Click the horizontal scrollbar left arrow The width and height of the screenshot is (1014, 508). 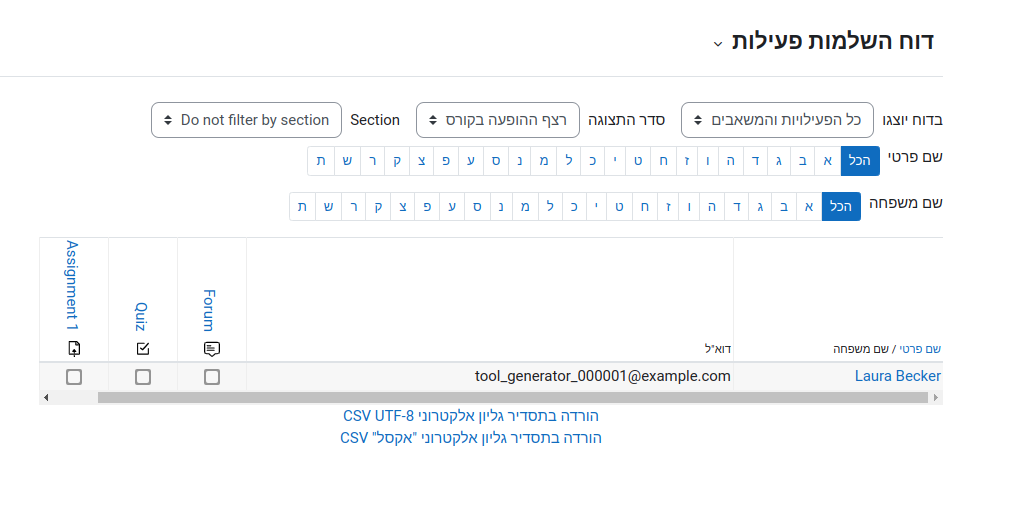45,397
